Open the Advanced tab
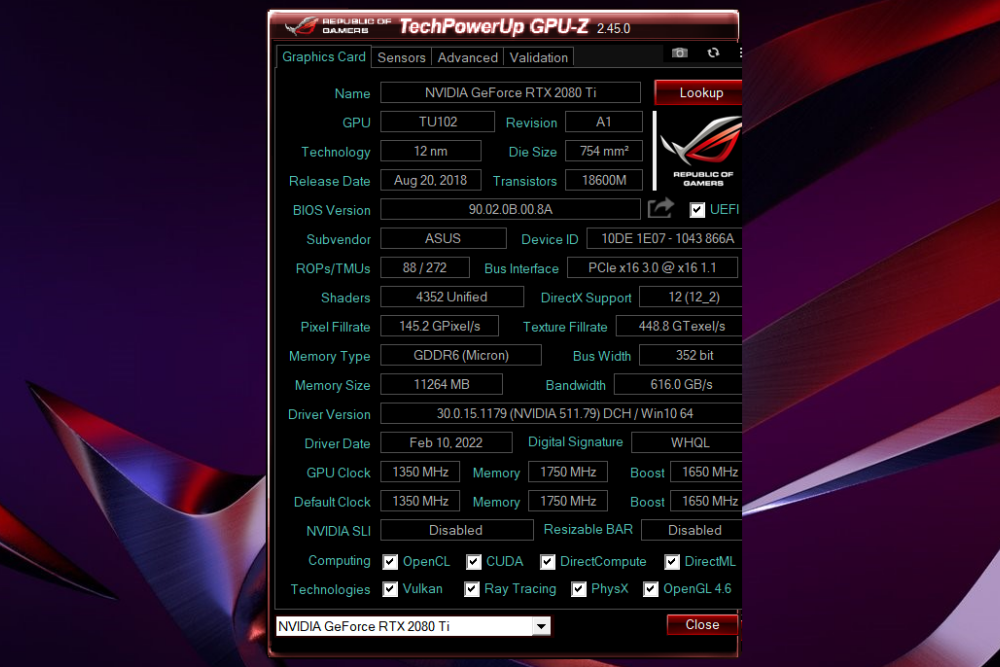The image size is (1000, 667). [467, 57]
